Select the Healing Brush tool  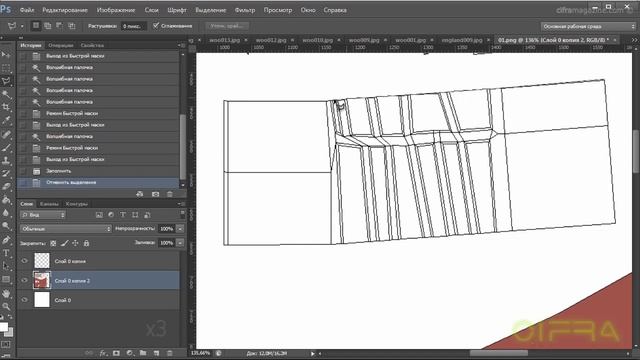pyautogui.click(x=6, y=134)
